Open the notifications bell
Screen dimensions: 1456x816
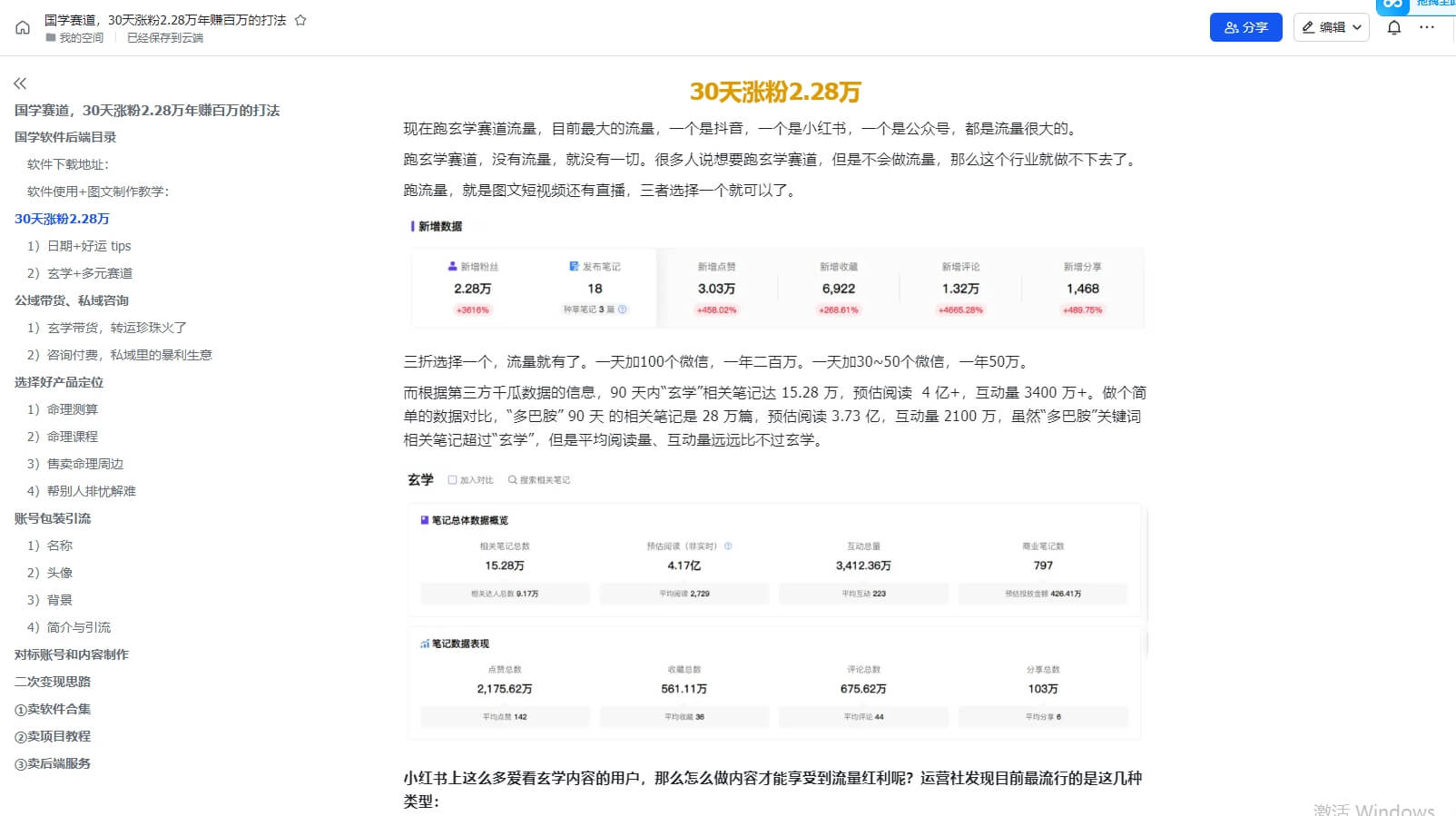coord(1394,27)
